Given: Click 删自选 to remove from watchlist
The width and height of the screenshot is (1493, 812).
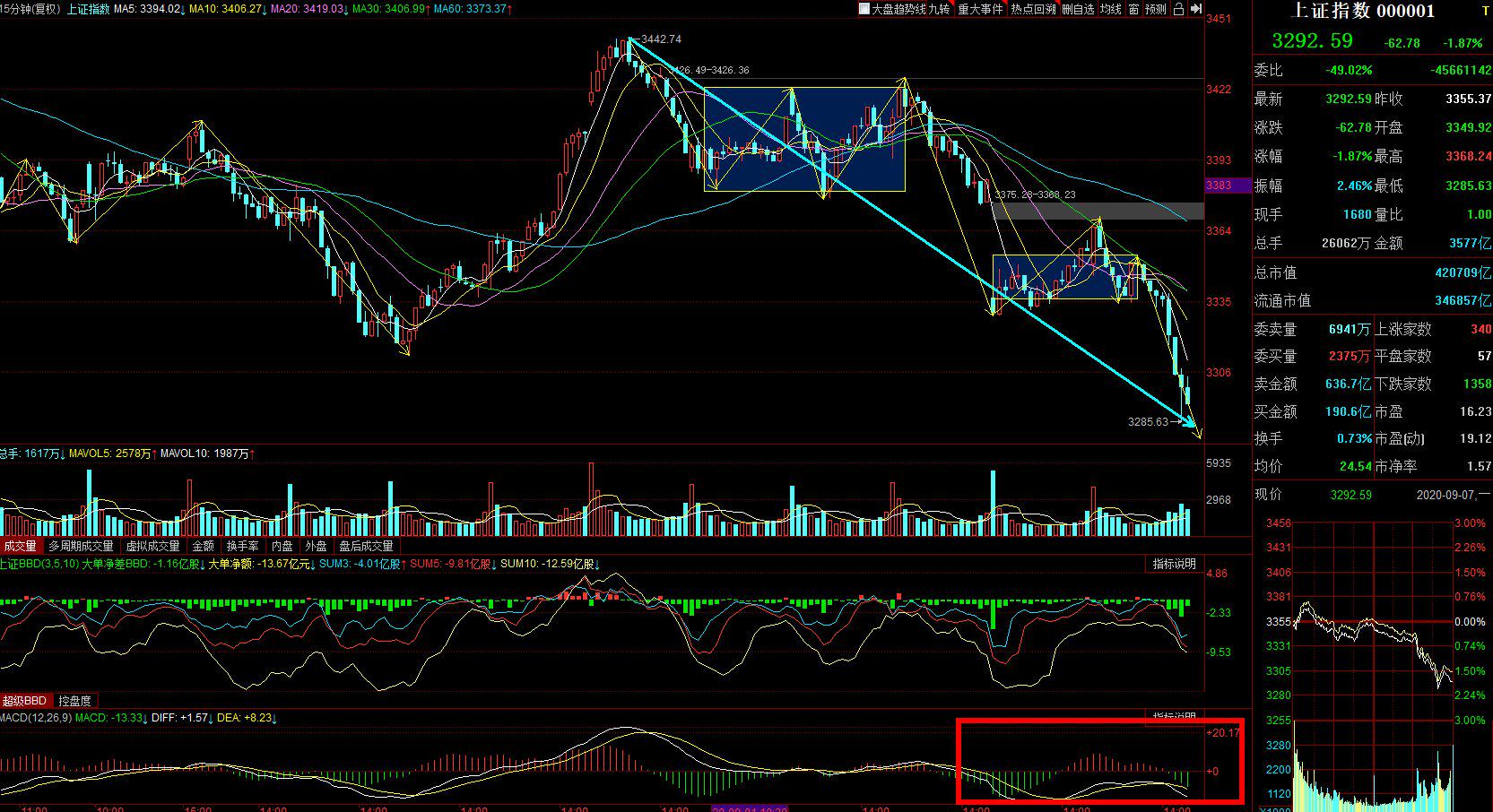Looking at the screenshot, I should tap(1078, 9).
